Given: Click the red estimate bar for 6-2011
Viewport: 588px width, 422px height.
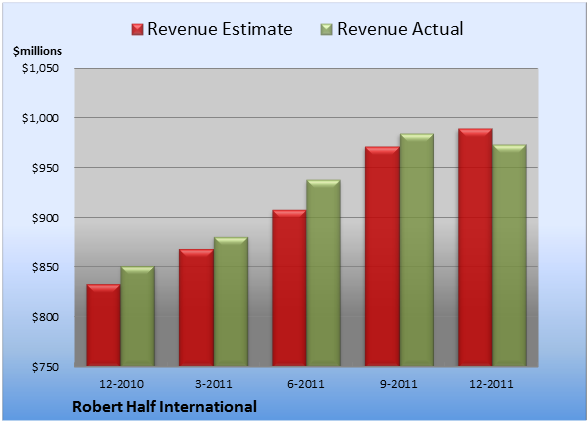Looking at the screenshot, I should pos(289,288).
